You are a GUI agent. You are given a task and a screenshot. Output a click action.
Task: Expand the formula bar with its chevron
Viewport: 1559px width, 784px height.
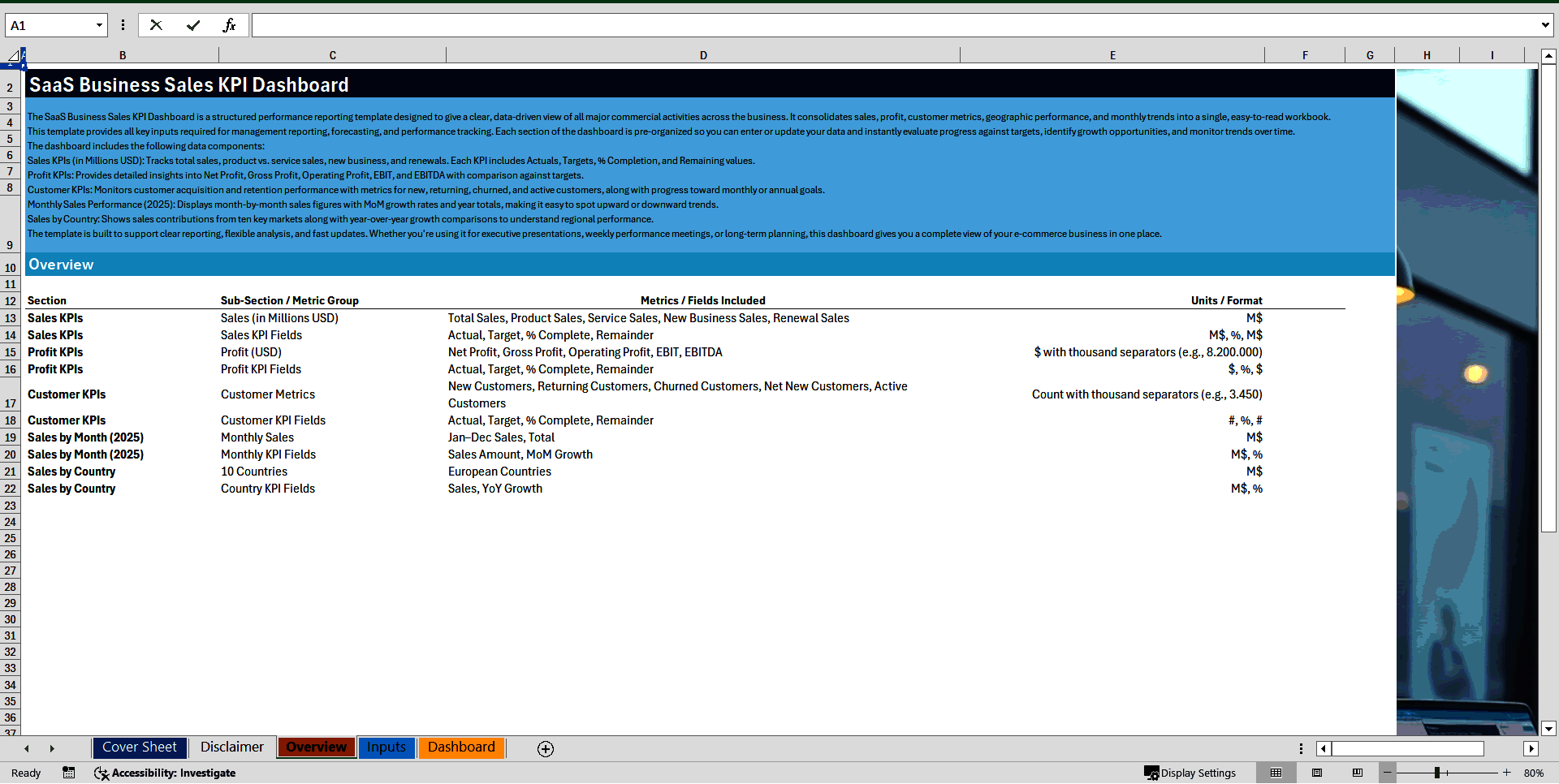pyautogui.click(x=1544, y=25)
